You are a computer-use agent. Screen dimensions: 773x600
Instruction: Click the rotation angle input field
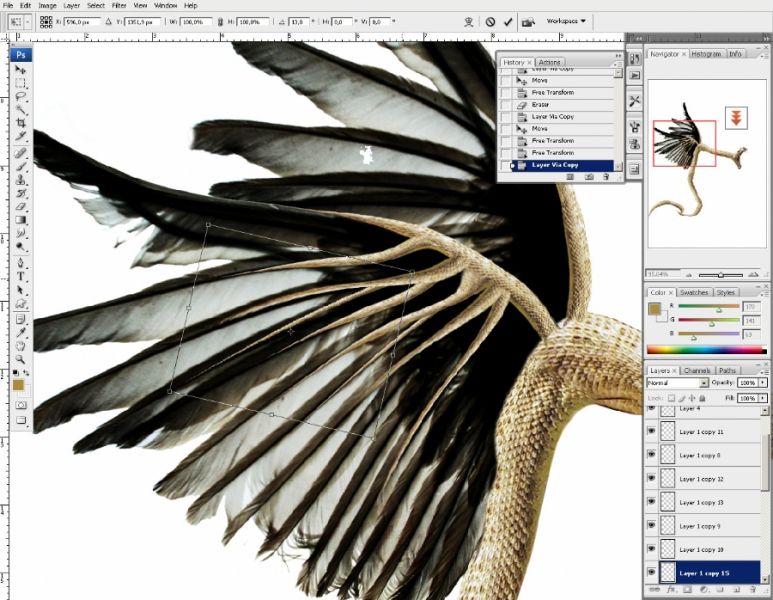[299, 22]
